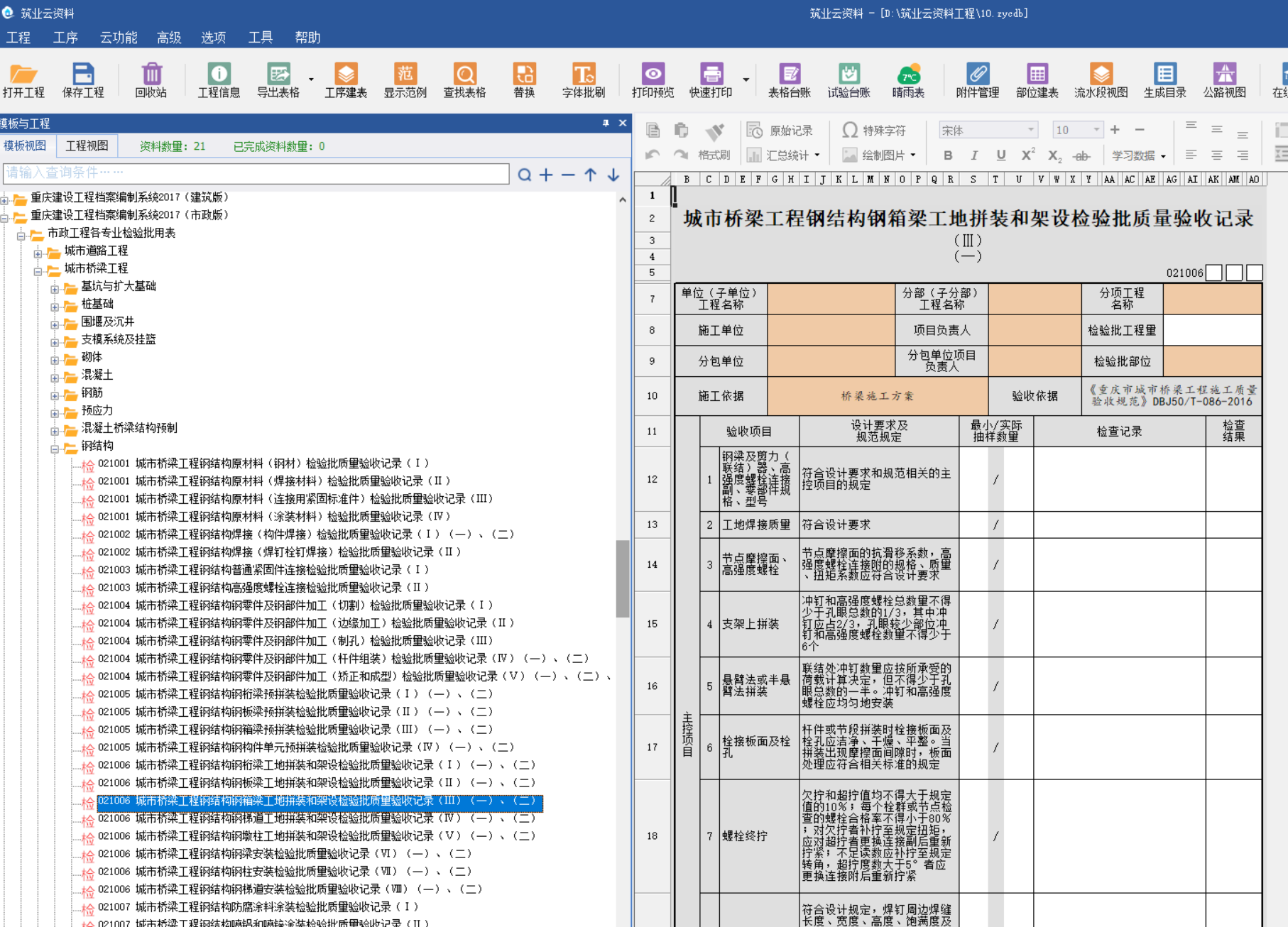Open 工程信息 project info
This screenshot has width=1288, height=927.
point(219,80)
